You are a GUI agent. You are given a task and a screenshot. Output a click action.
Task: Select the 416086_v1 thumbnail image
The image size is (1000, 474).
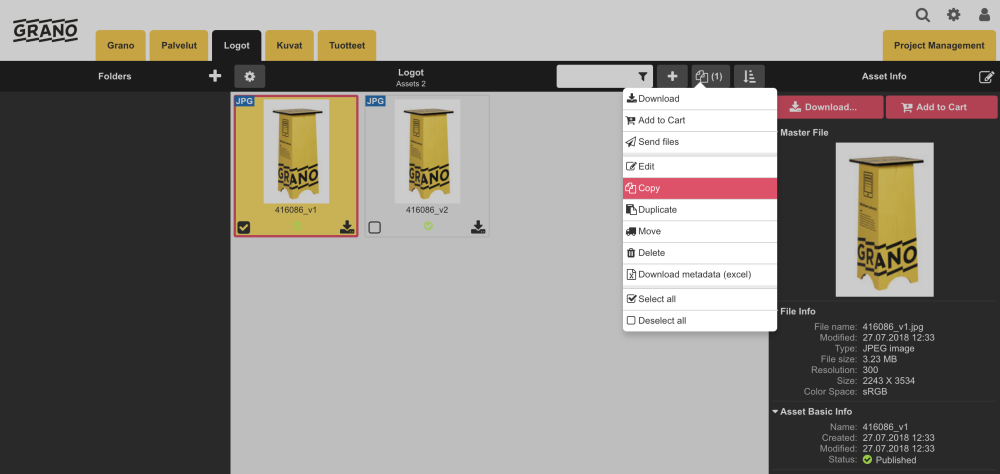point(297,152)
